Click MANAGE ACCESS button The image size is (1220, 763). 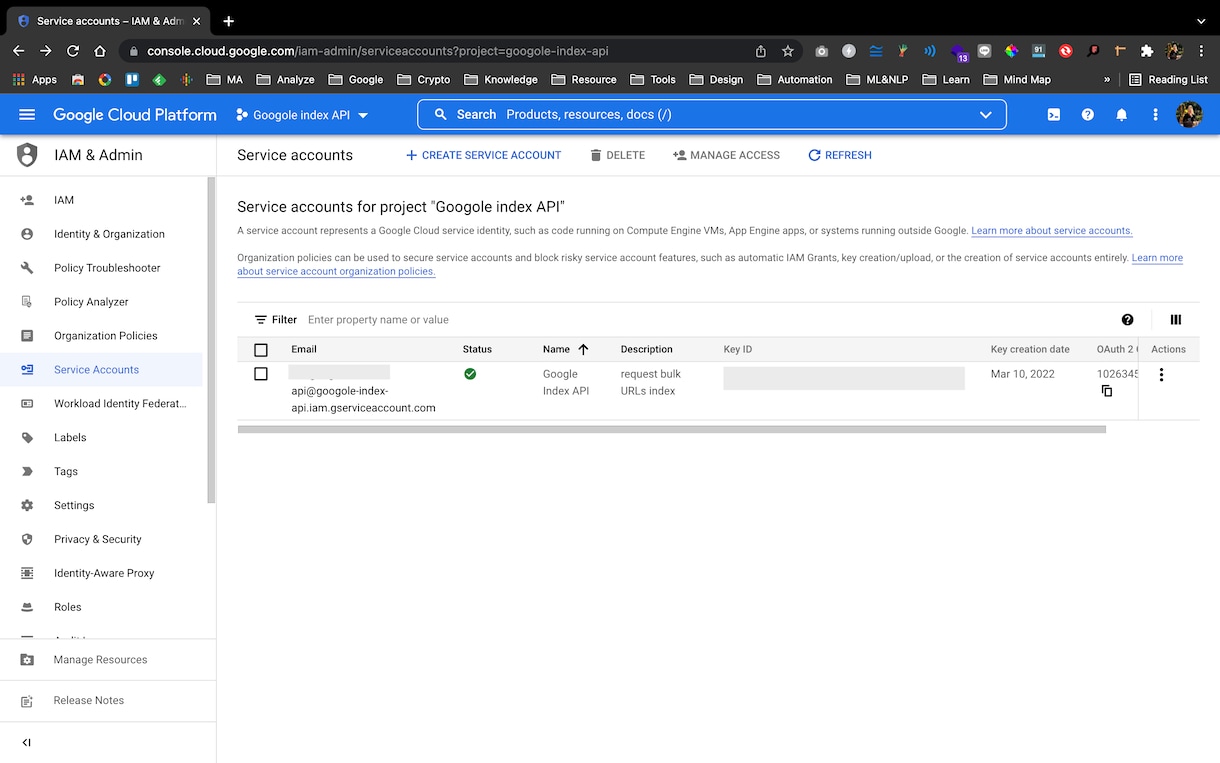[726, 155]
